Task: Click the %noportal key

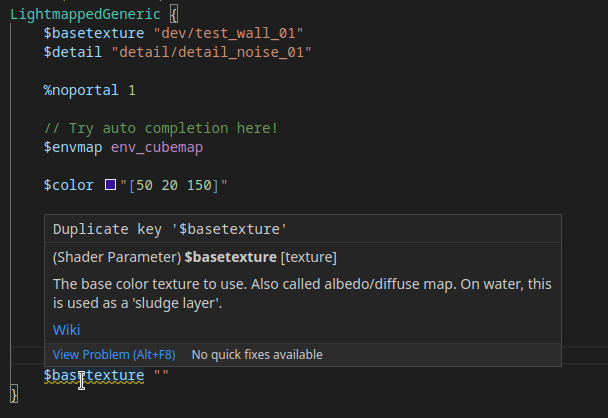Action: (81, 90)
